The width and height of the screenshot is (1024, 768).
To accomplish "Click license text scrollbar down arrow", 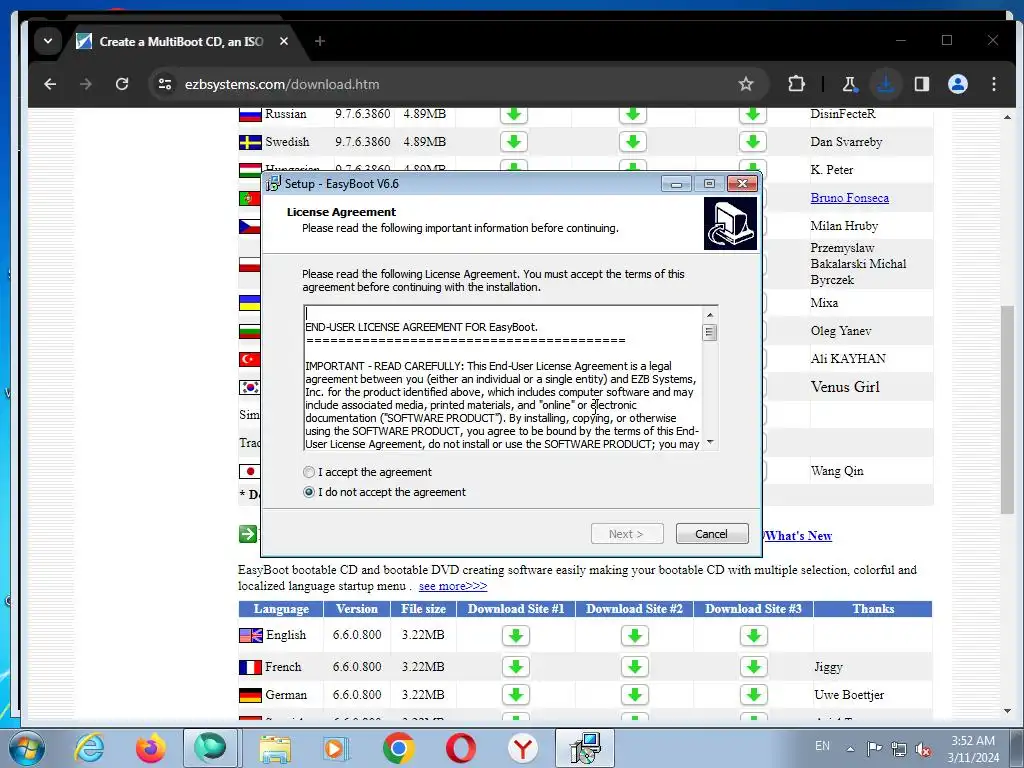I will tap(710, 443).
